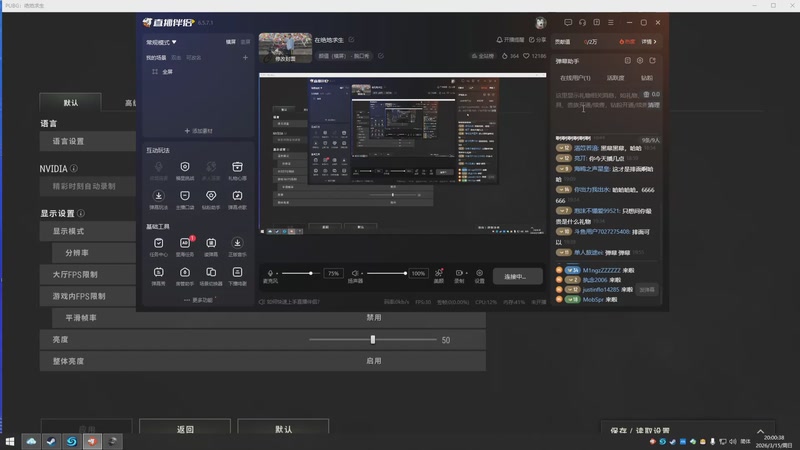Click the edit icon beside stream title
Image resolution: width=800 pixels, height=450 pixels.
click(352, 39)
